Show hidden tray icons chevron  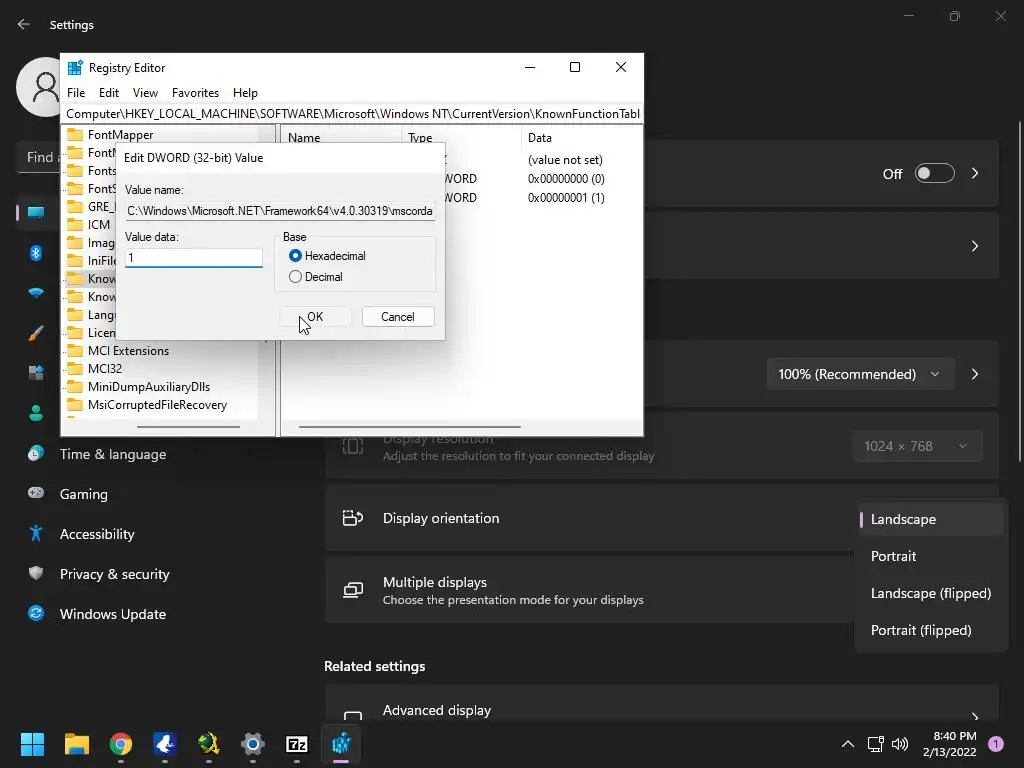(848, 744)
